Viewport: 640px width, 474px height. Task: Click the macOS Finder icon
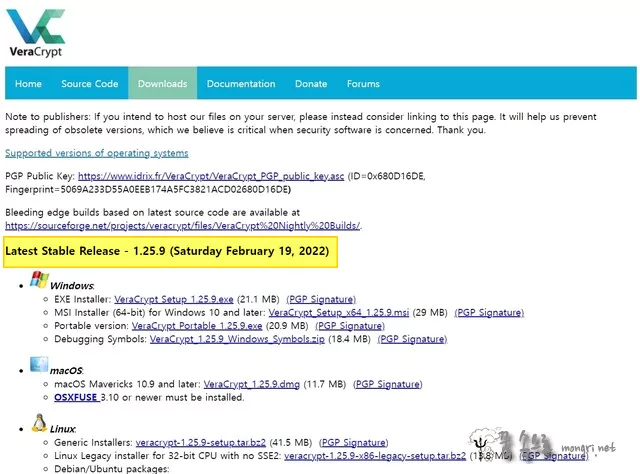click(x=39, y=365)
